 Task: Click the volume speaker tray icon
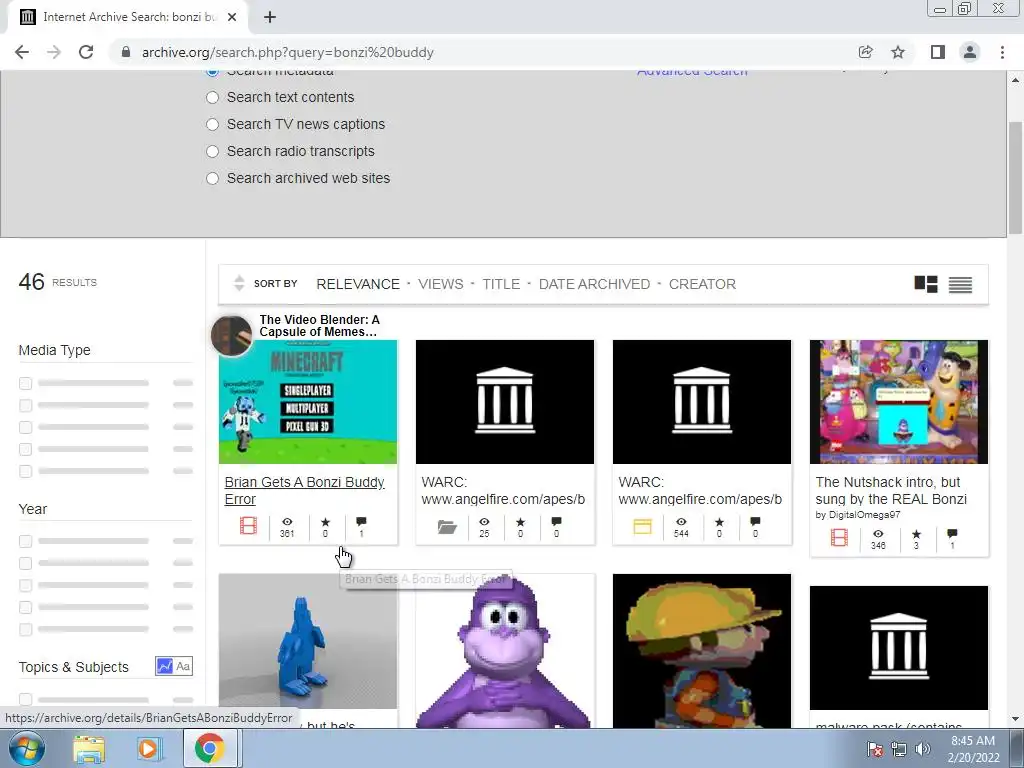[x=922, y=749]
